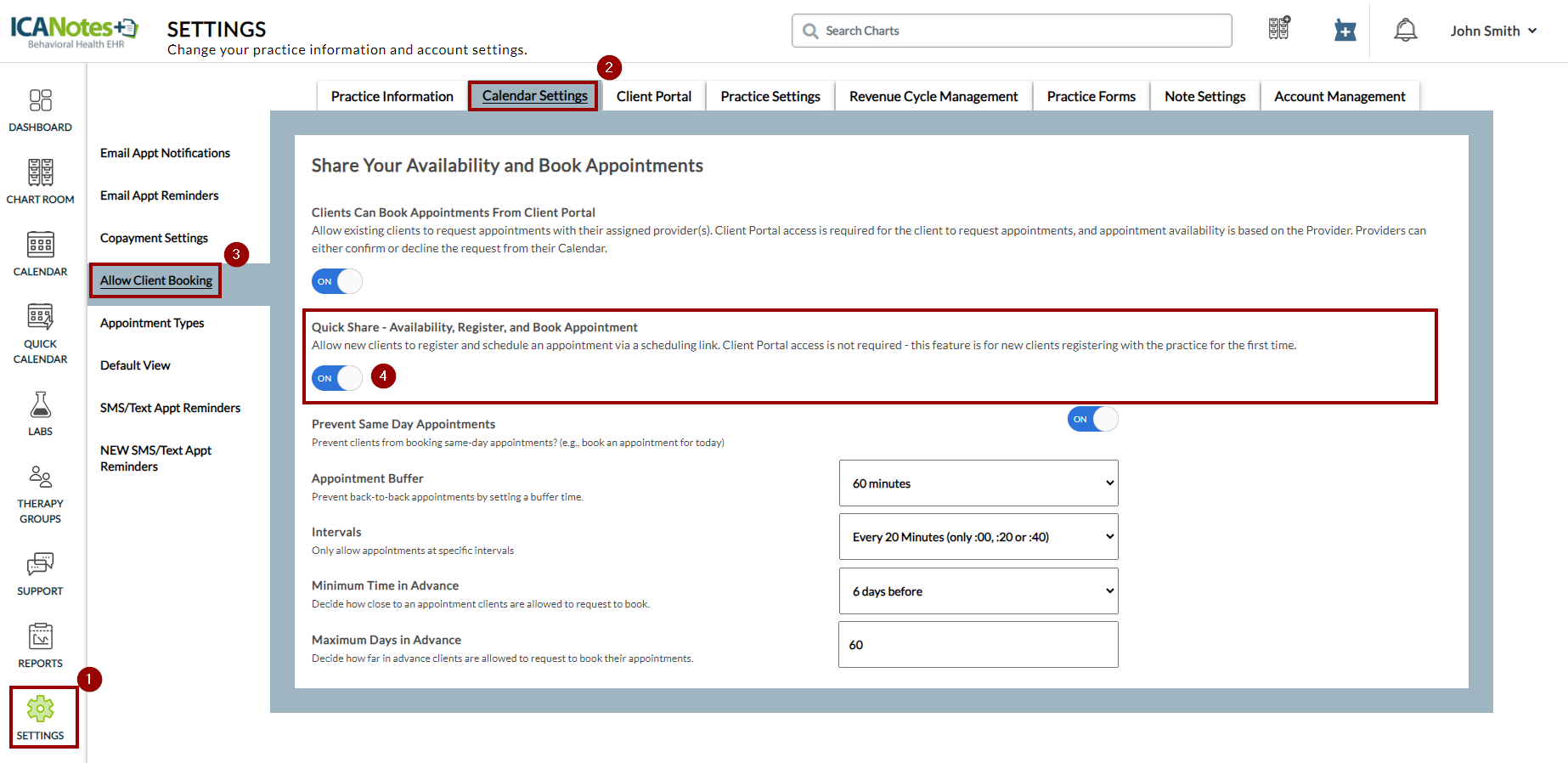This screenshot has height=763, width=1568.
Task: Disable the Quick Share toggle
Action: tap(337, 378)
